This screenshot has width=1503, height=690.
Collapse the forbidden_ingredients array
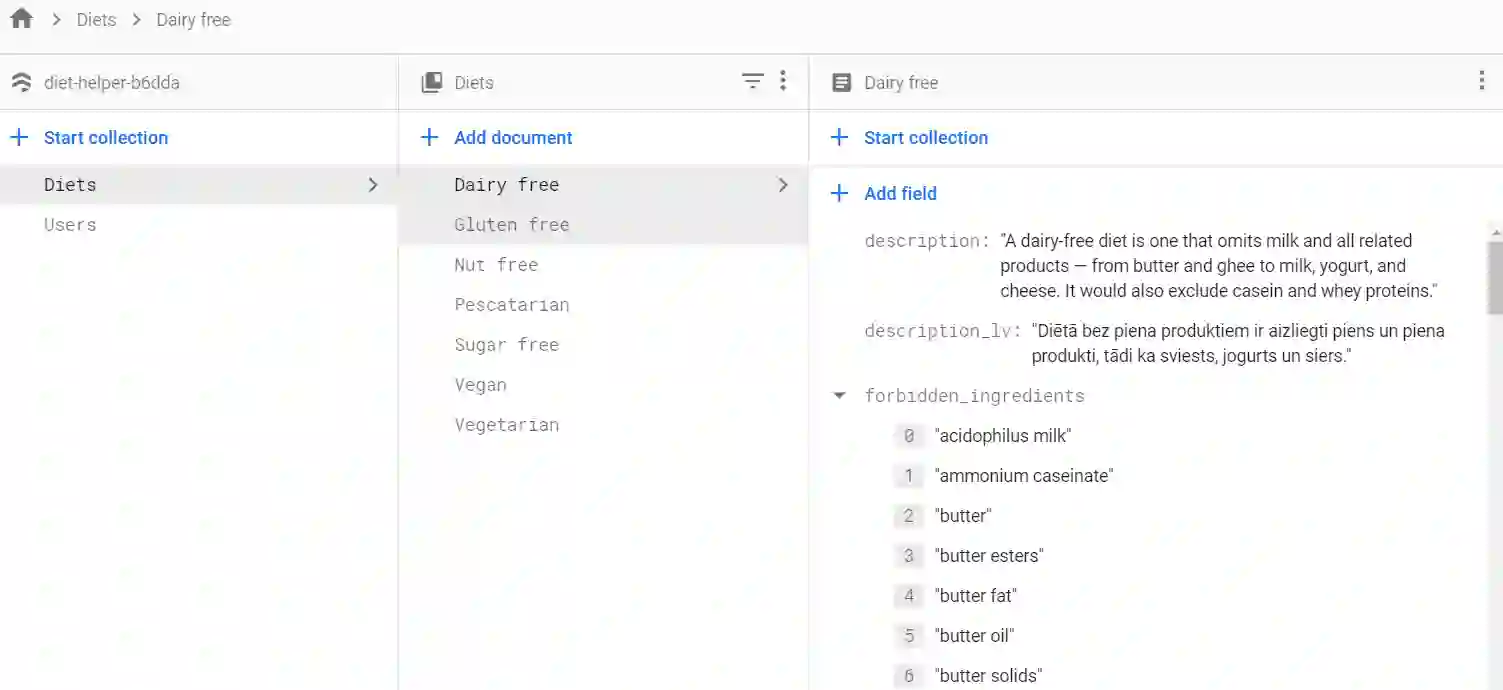(840, 396)
